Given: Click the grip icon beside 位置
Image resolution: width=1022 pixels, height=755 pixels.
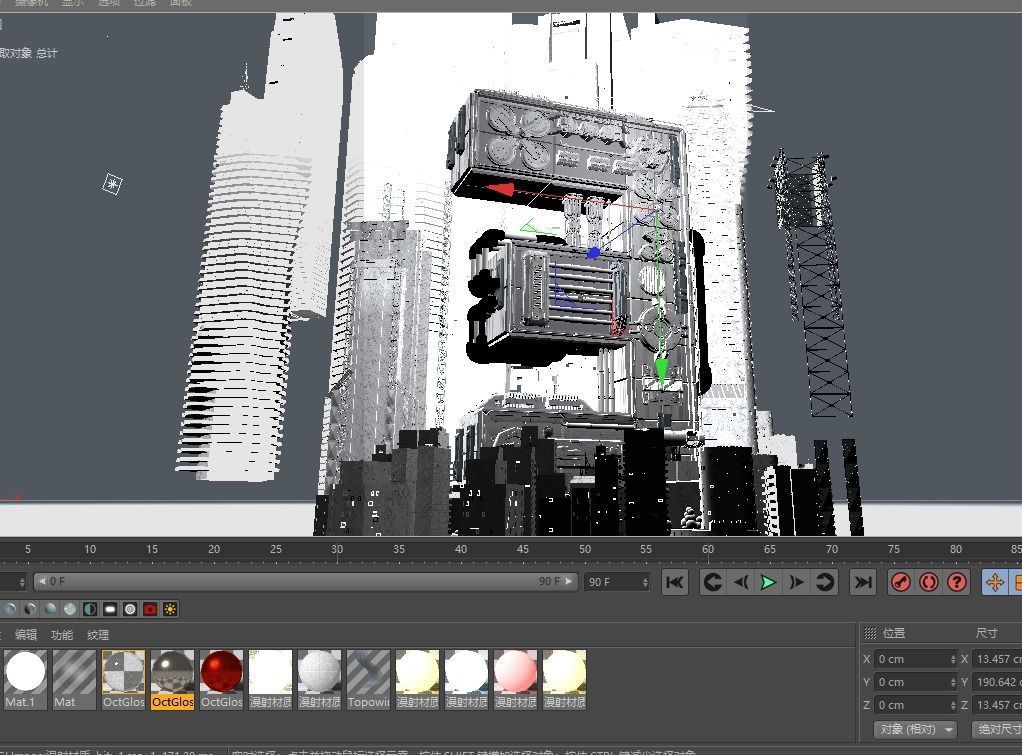Looking at the screenshot, I should tap(869, 633).
